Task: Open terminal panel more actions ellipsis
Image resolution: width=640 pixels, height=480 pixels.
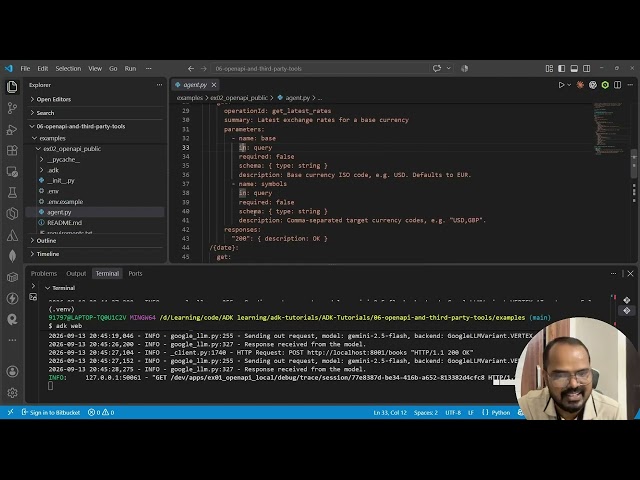Action: [613, 273]
